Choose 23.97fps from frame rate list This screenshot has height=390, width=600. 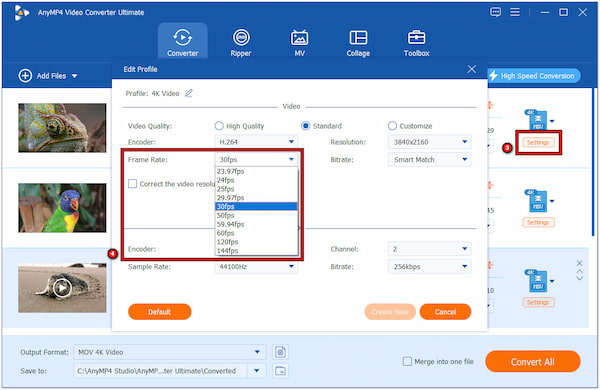256,171
